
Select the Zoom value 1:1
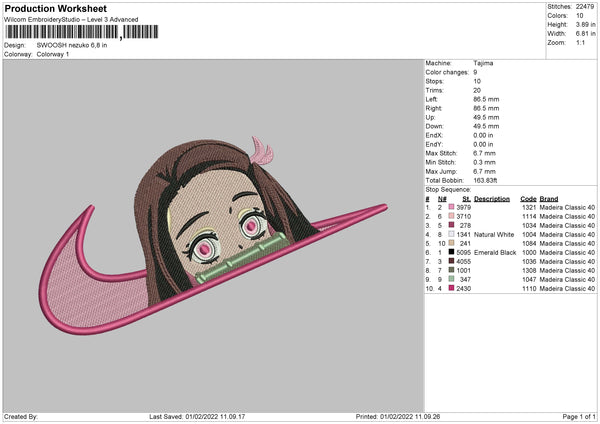pos(580,42)
